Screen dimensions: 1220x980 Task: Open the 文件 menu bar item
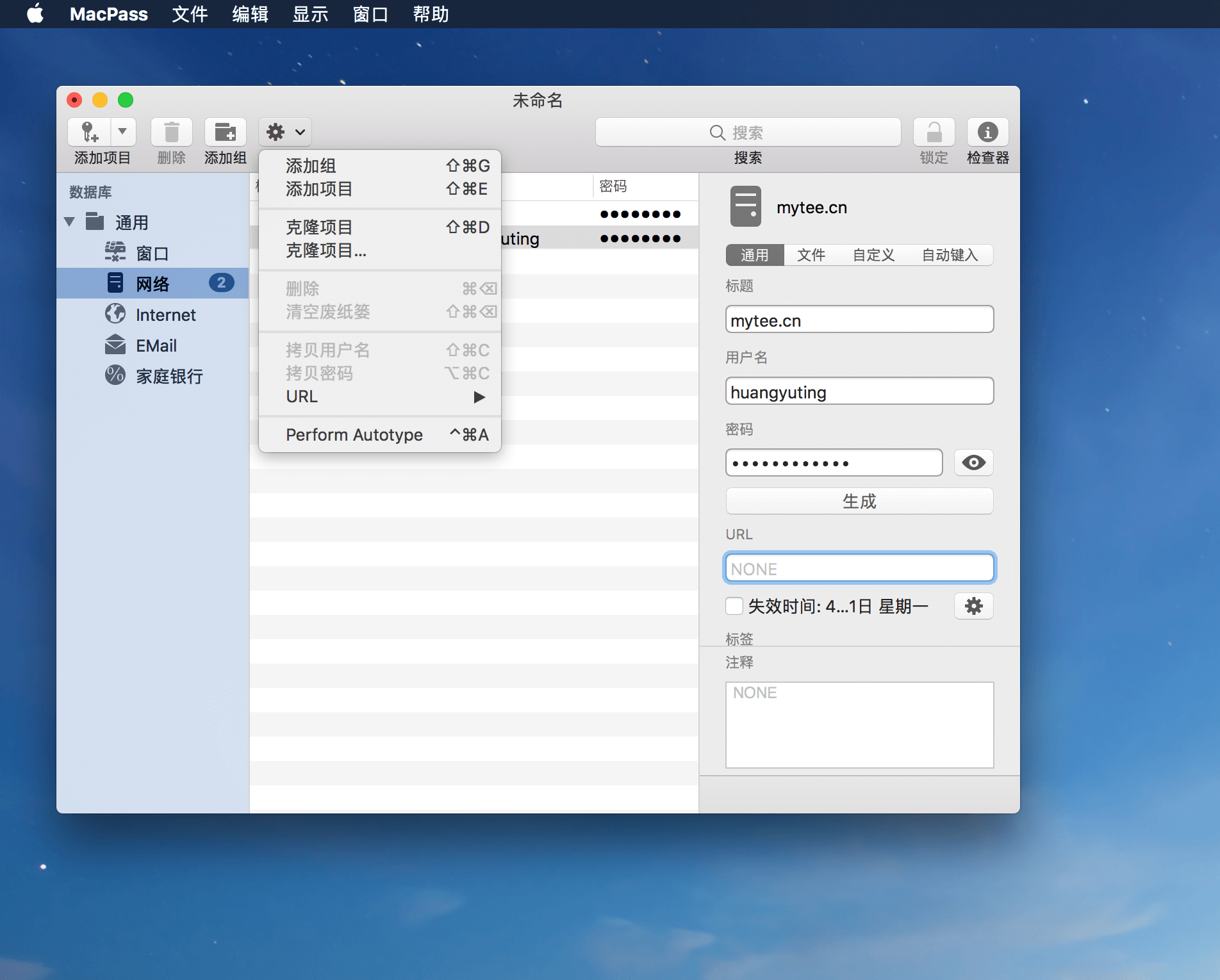(190, 14)
